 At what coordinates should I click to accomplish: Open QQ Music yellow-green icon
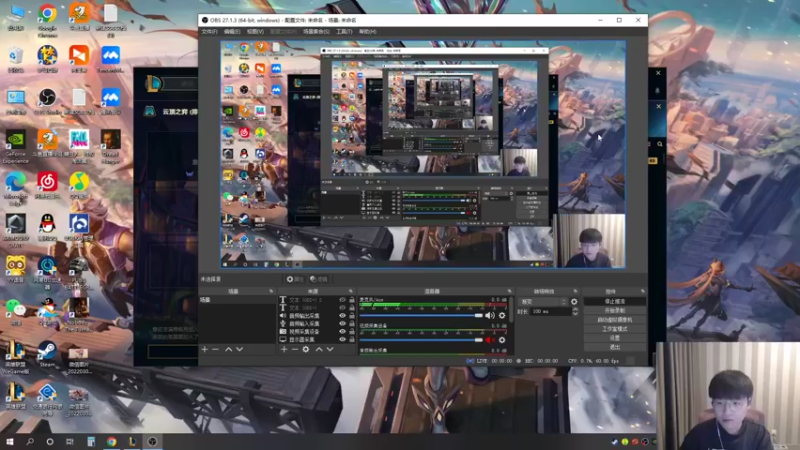point(79,185)
